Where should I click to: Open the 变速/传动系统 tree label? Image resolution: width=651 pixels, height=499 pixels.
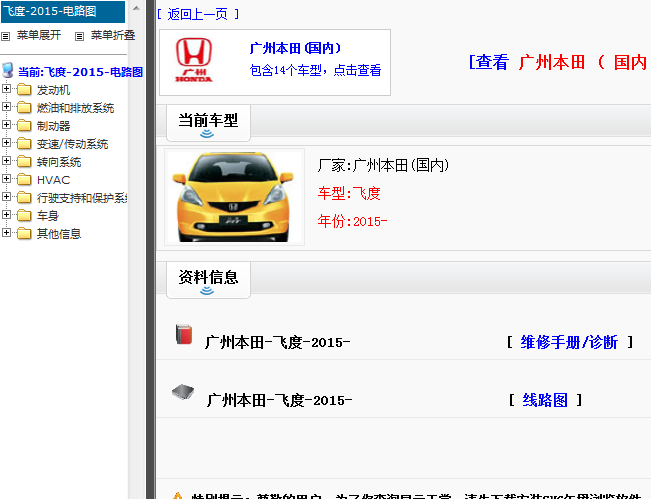click(72, 144)
